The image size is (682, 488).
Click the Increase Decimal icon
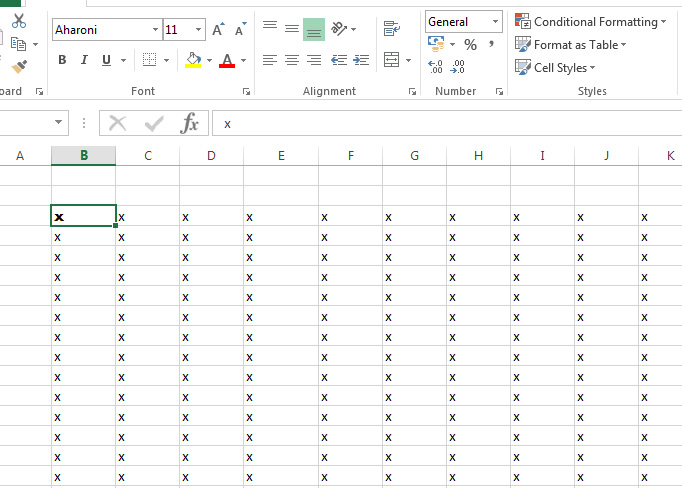coord(436,67)
